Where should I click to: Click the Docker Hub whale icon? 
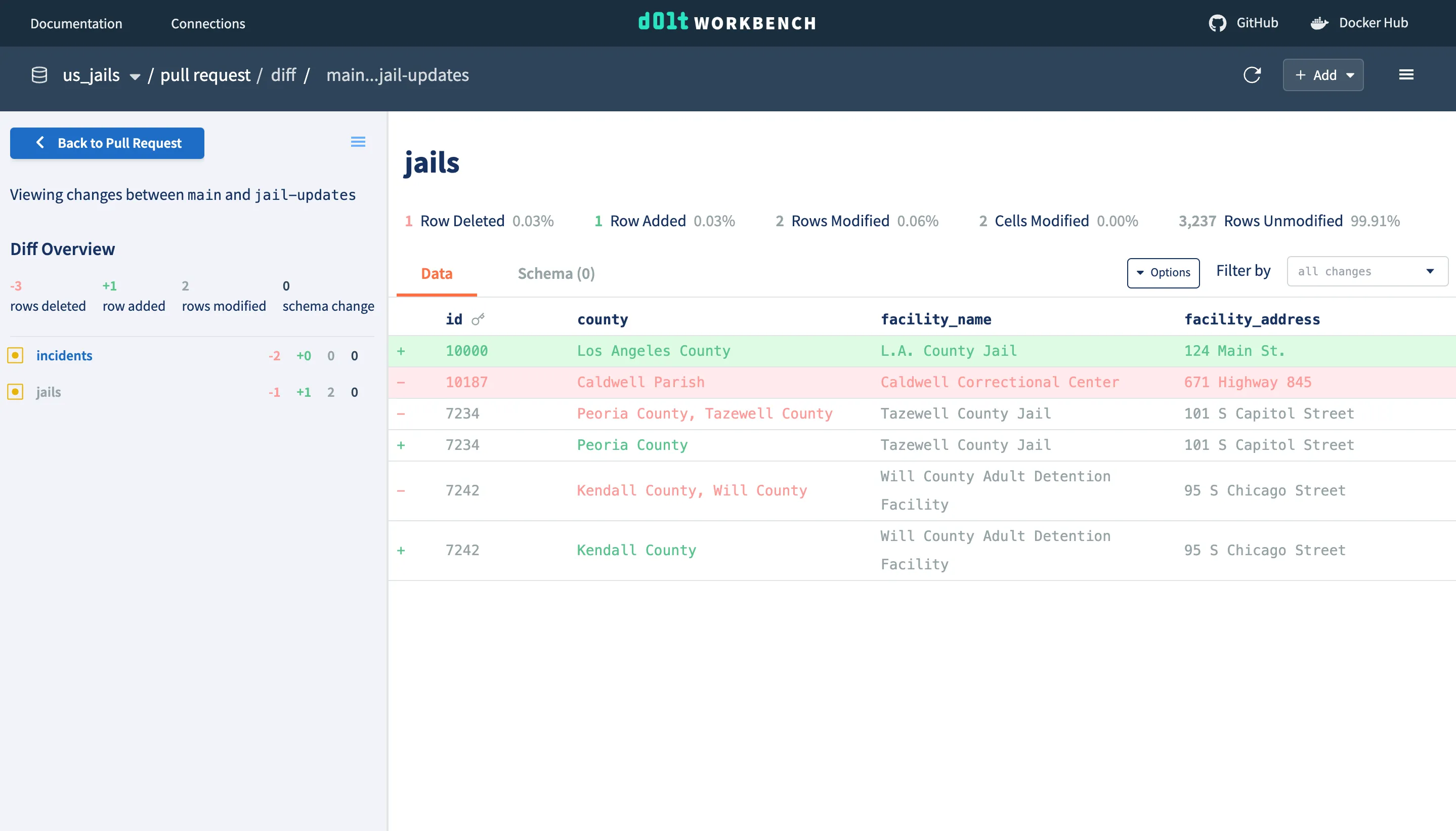(x=1319, y=23)
